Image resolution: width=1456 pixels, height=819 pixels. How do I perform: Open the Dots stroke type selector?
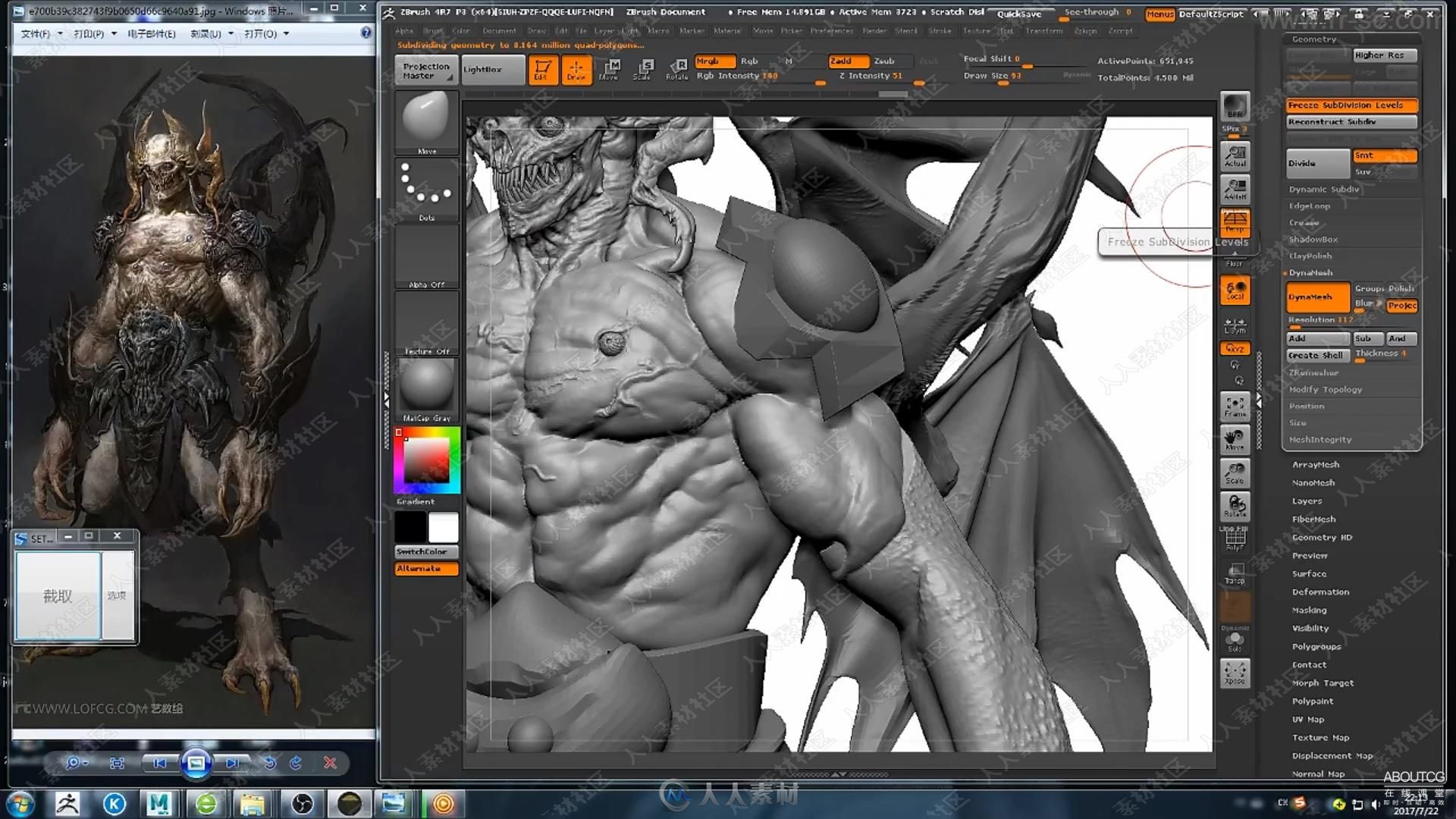(x=426, y=190)
